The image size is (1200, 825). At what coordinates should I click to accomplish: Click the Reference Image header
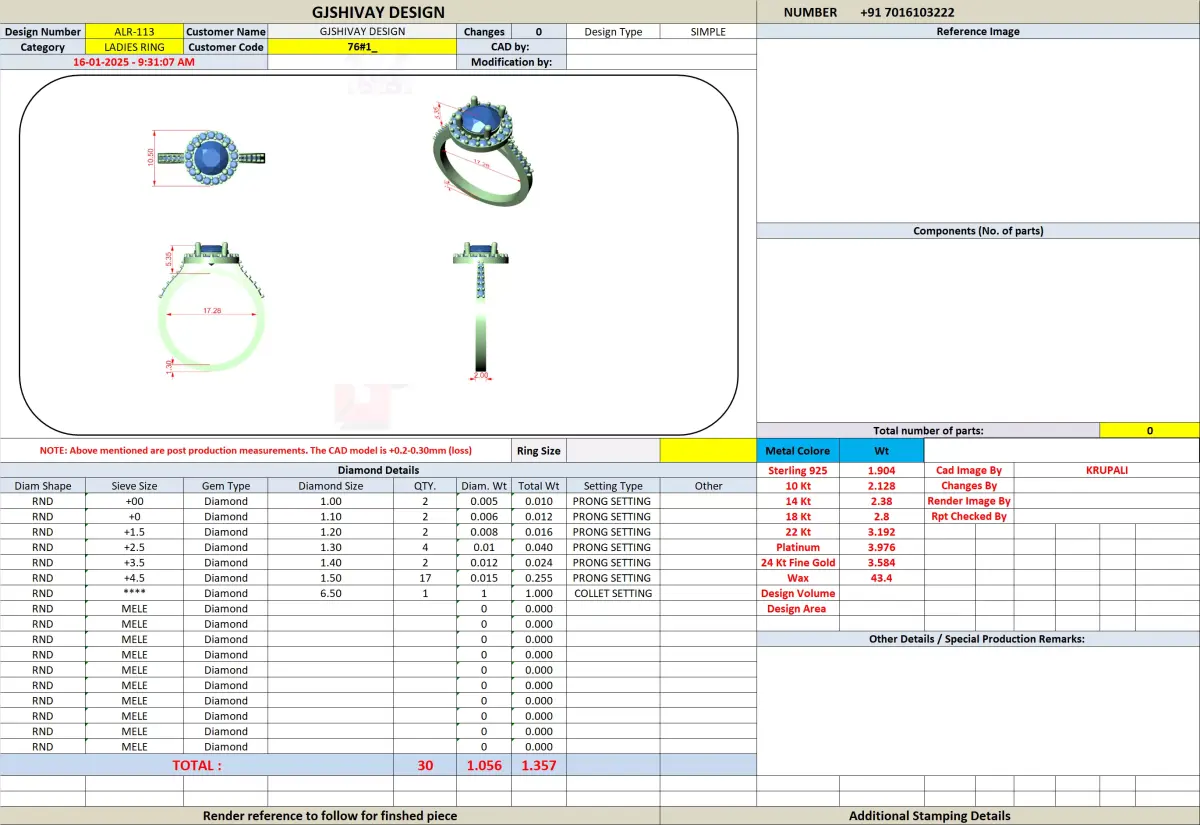point(978,32)
